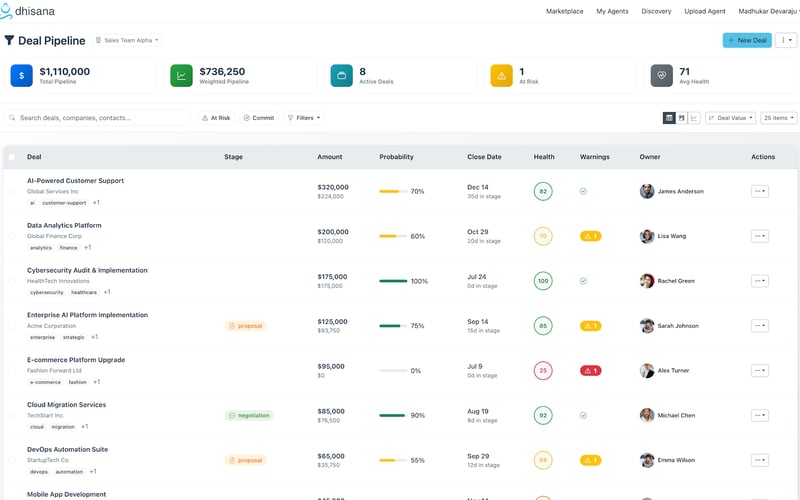
Task: Open actions menu for Data Analytics Platform
Action: [760, 236]
